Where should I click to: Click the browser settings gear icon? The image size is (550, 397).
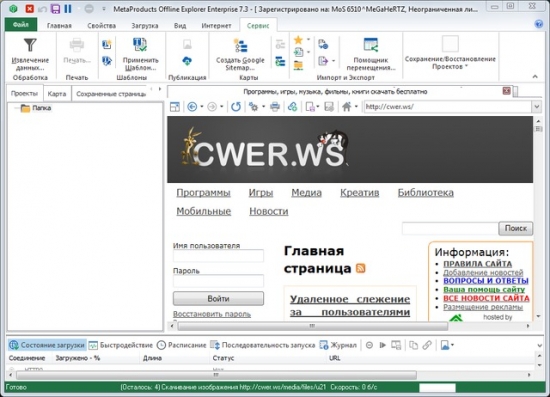click(x=253, y=107)
